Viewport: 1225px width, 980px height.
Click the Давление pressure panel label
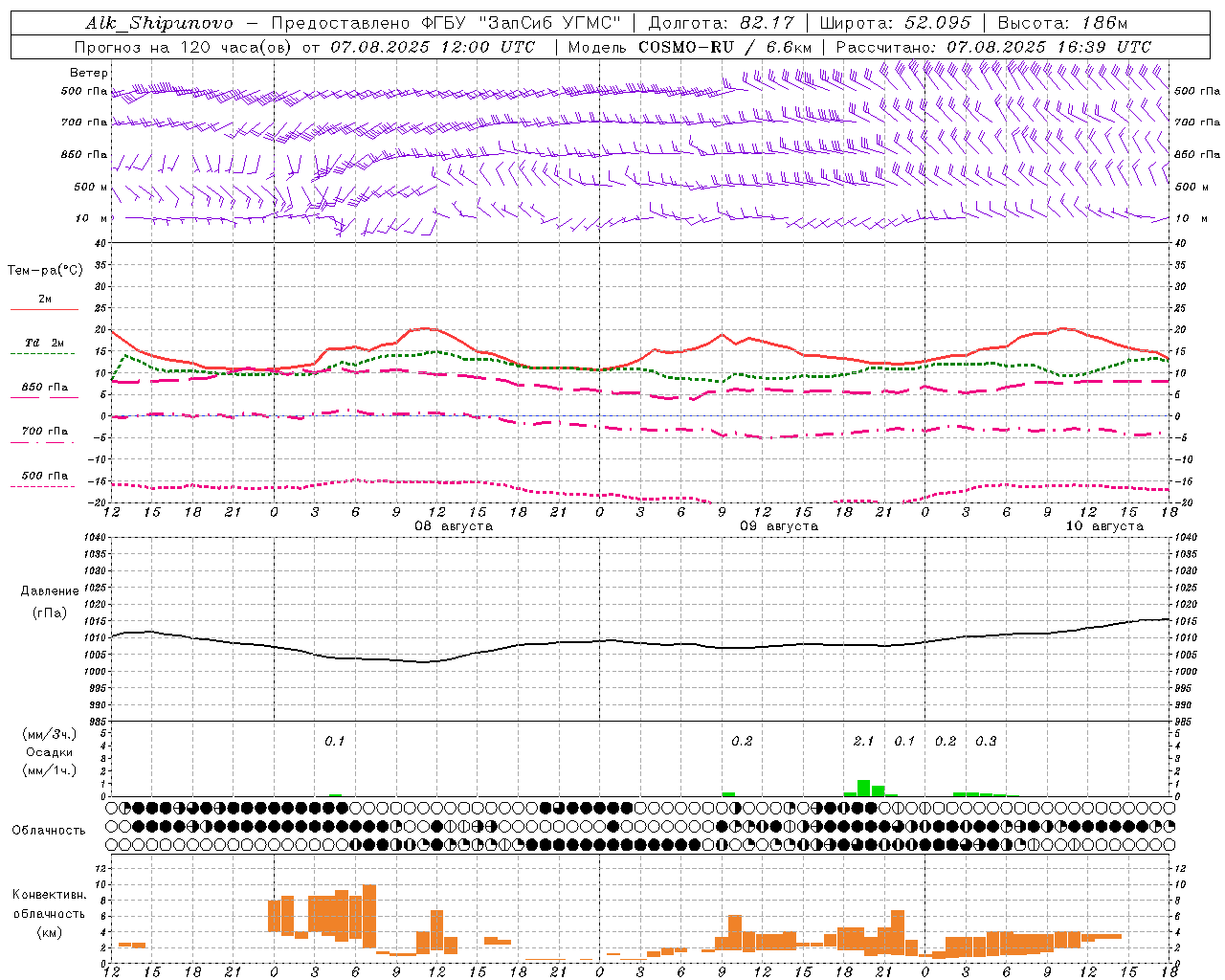(50, 591)
